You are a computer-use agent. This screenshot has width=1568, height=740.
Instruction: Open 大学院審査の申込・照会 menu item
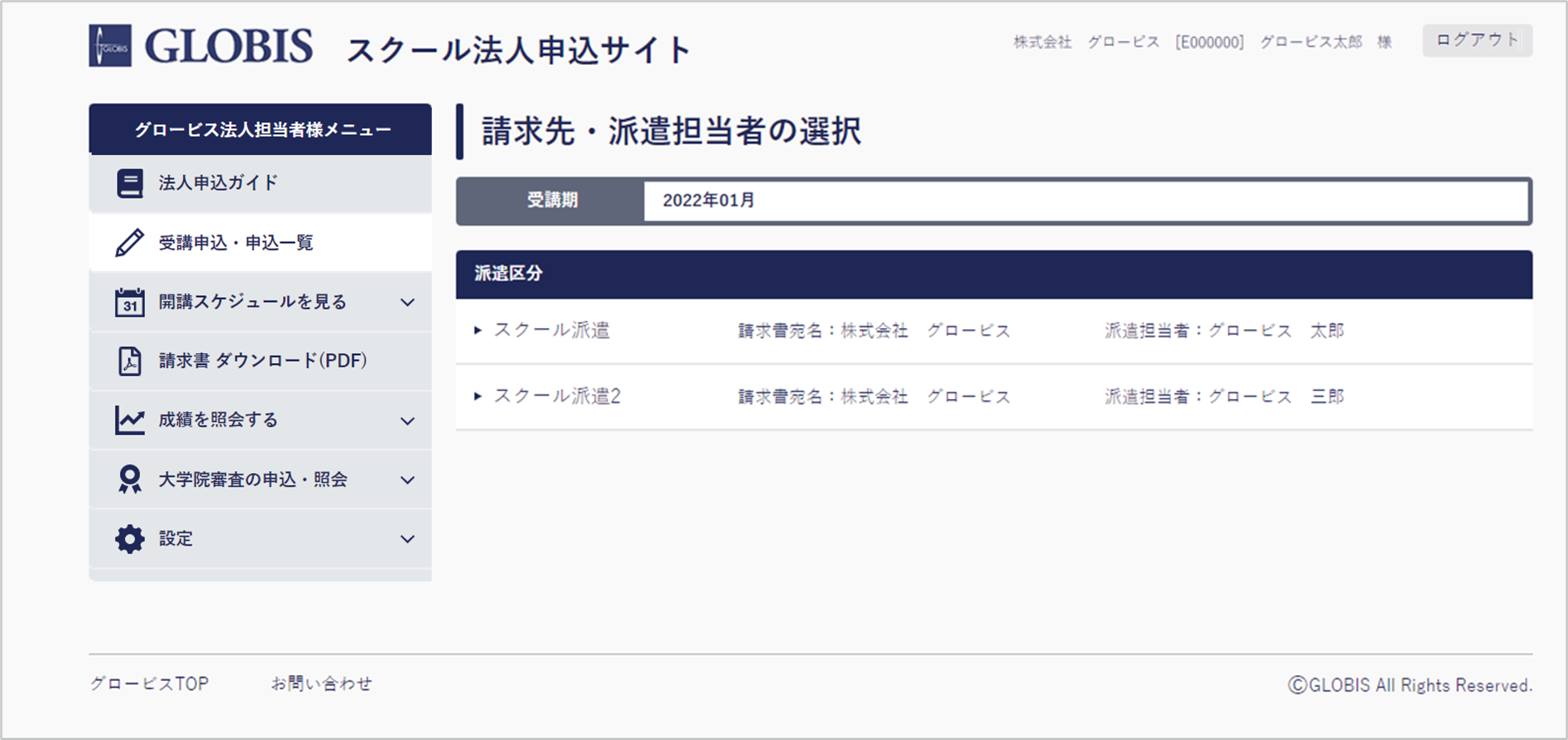[261, 479]
